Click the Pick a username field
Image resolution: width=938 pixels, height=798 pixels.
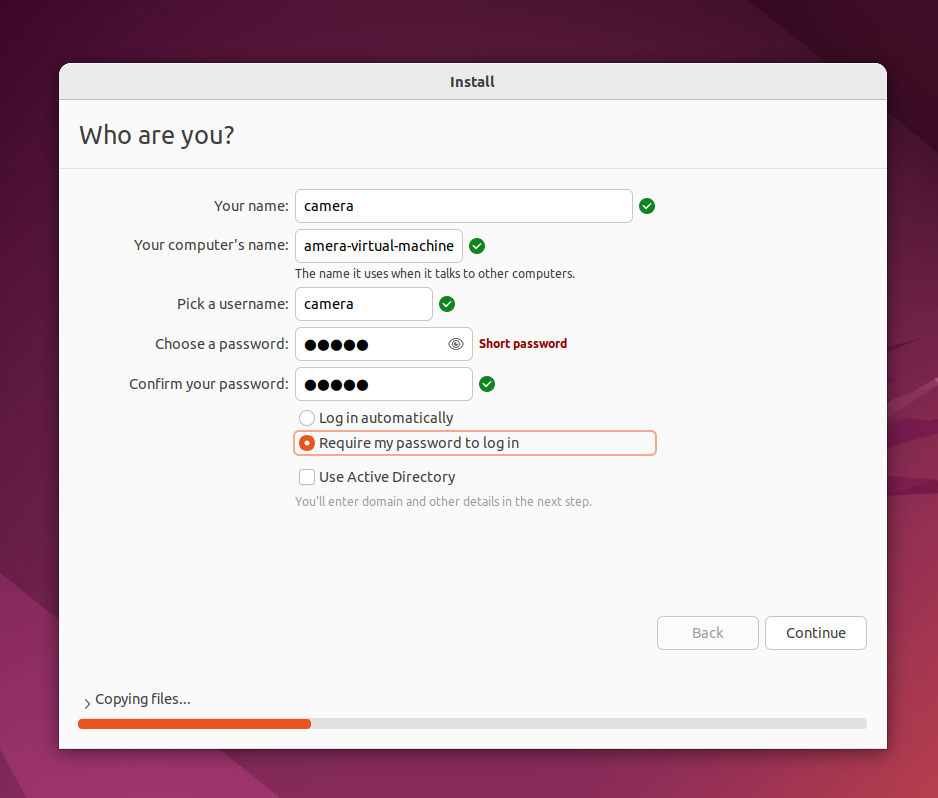[363, 304]
